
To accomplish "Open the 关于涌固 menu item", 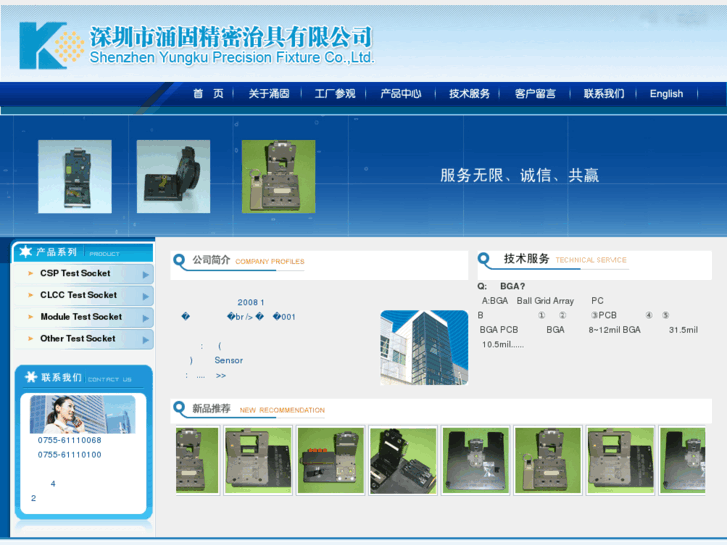I will (269, 94).
